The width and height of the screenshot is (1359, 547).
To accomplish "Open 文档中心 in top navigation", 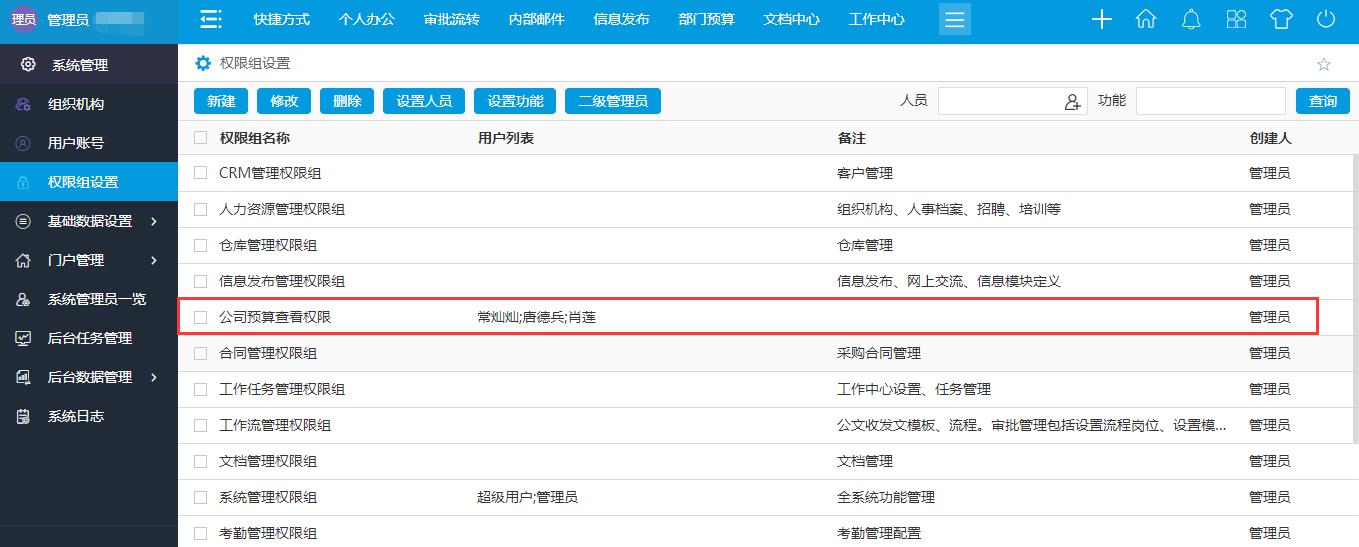I will pyautogui.click(x=791, y=20).
